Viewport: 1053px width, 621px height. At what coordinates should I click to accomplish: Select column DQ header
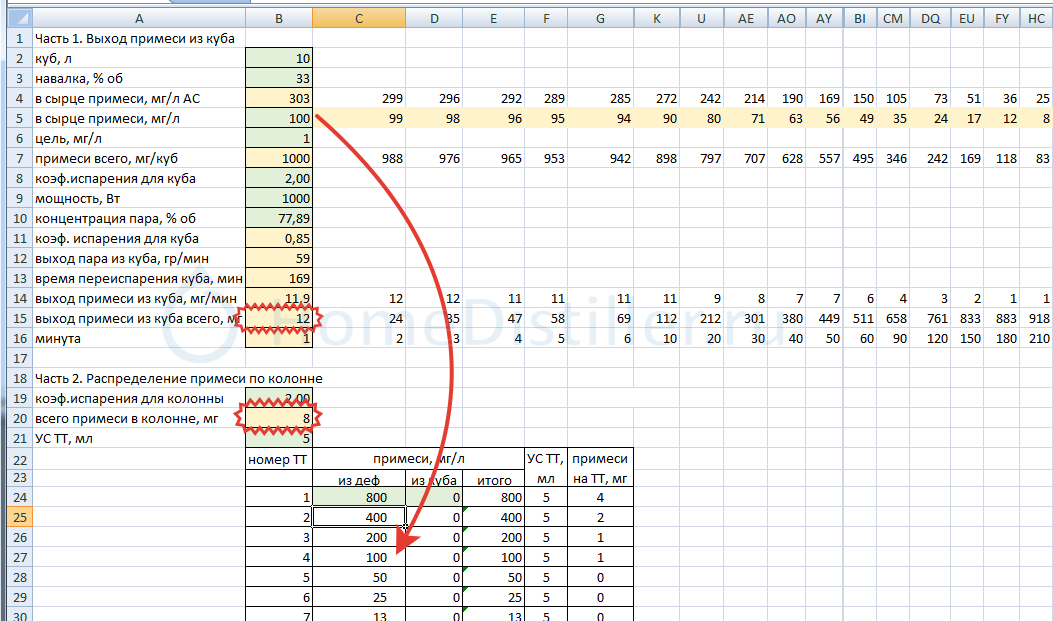coord(930,19)
